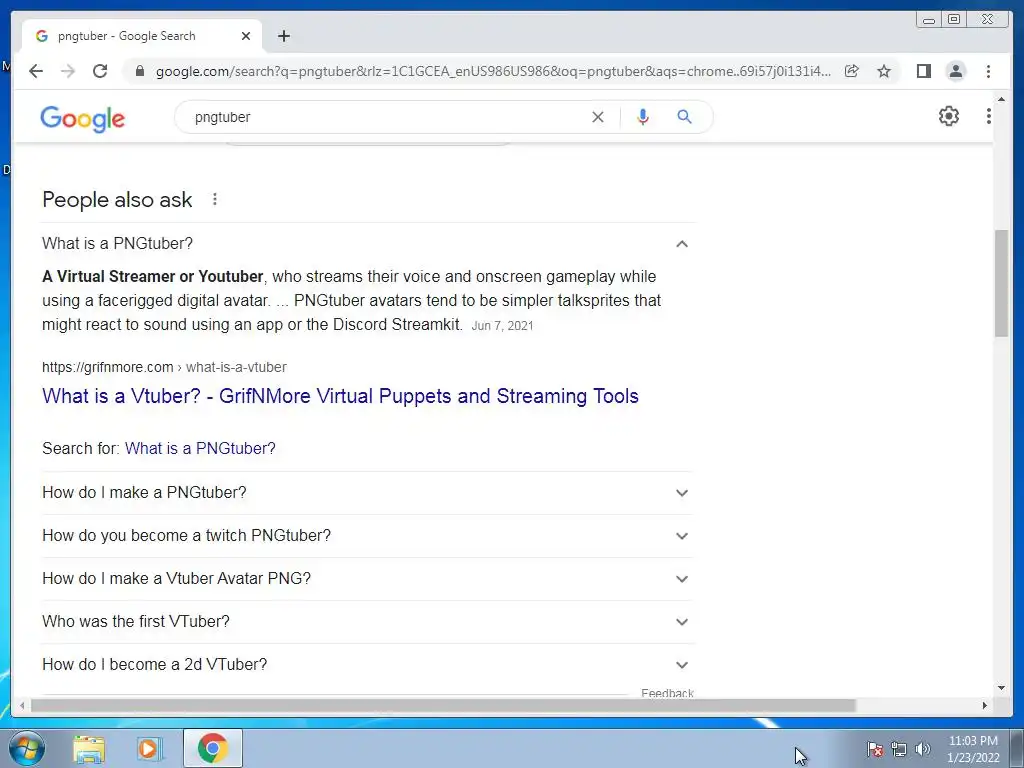This screenshot has height=768, width=1024.
Task: Open the Chrome profile avatar
Action: pyautogui.click(x=955, y=71)
